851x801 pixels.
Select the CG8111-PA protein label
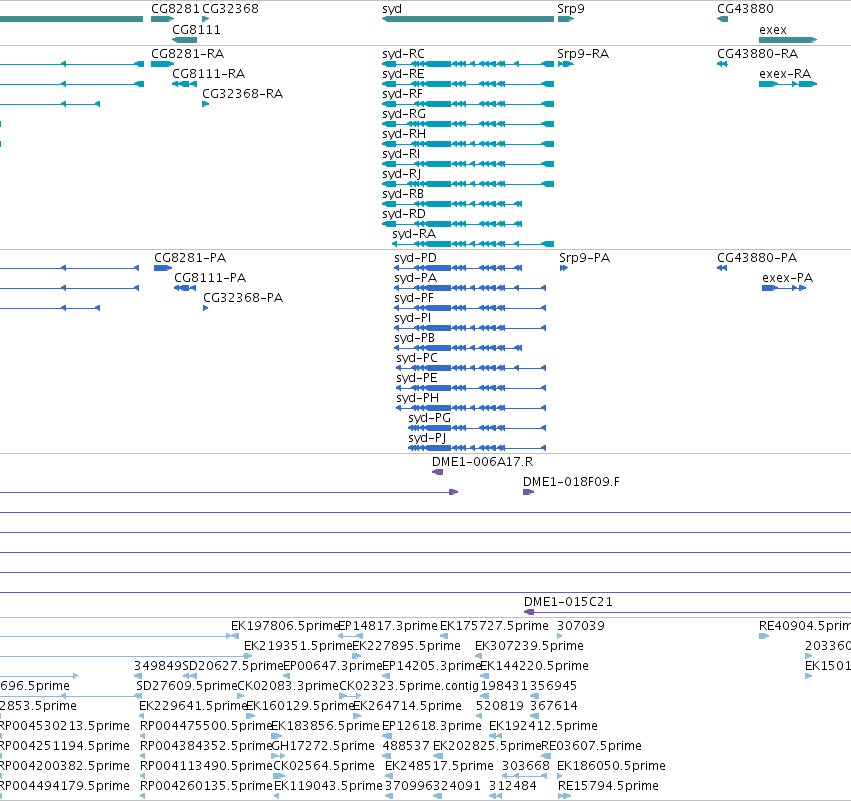[x=210, y=278]
